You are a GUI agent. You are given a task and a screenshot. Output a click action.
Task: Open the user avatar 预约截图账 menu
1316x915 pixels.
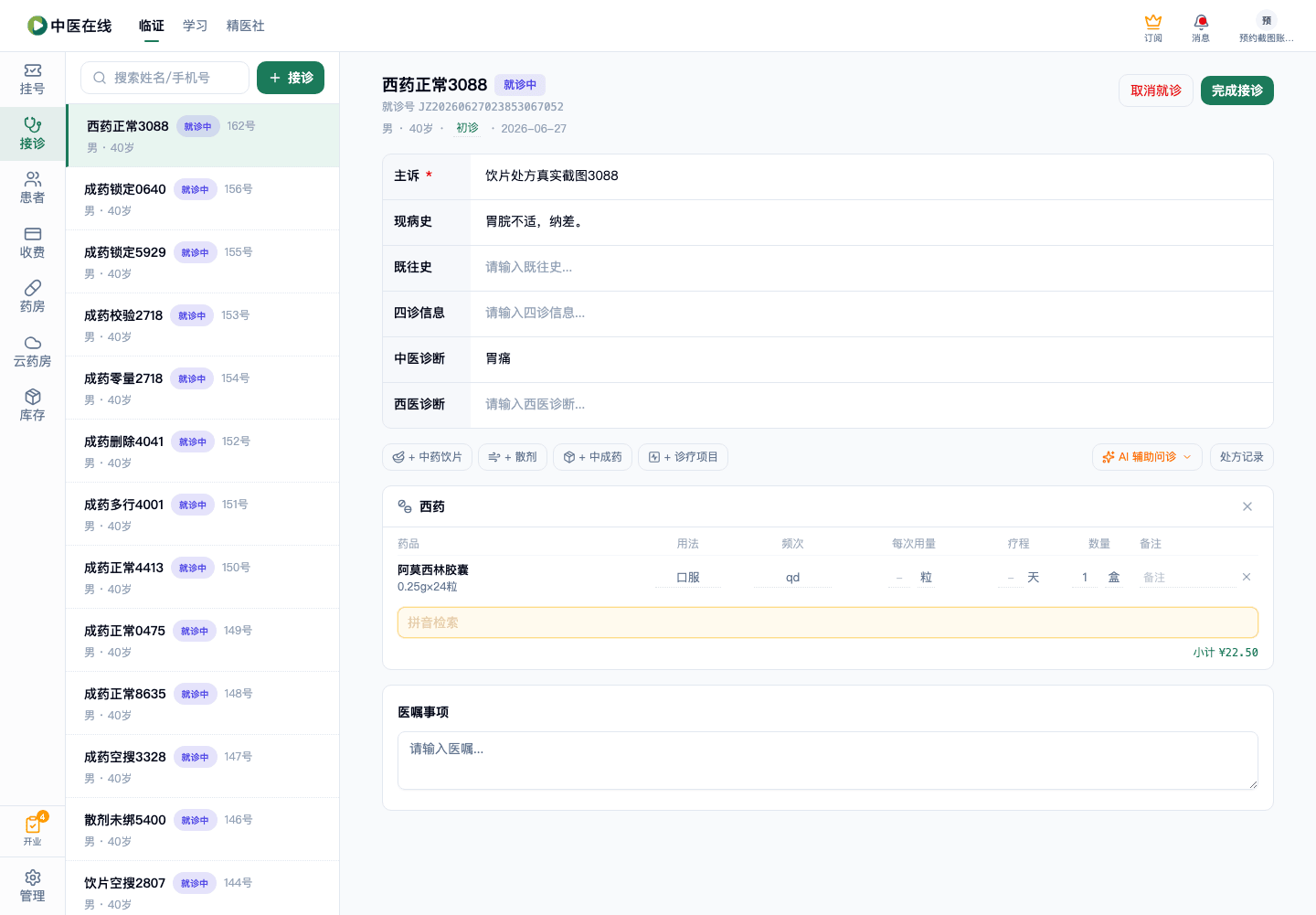click(1267, 28)
